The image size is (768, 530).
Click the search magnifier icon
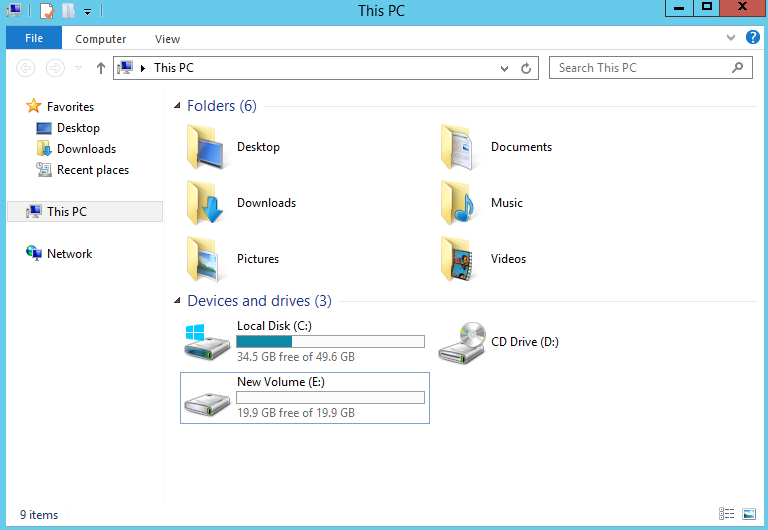pyautogui.click(x=737, y=68)
